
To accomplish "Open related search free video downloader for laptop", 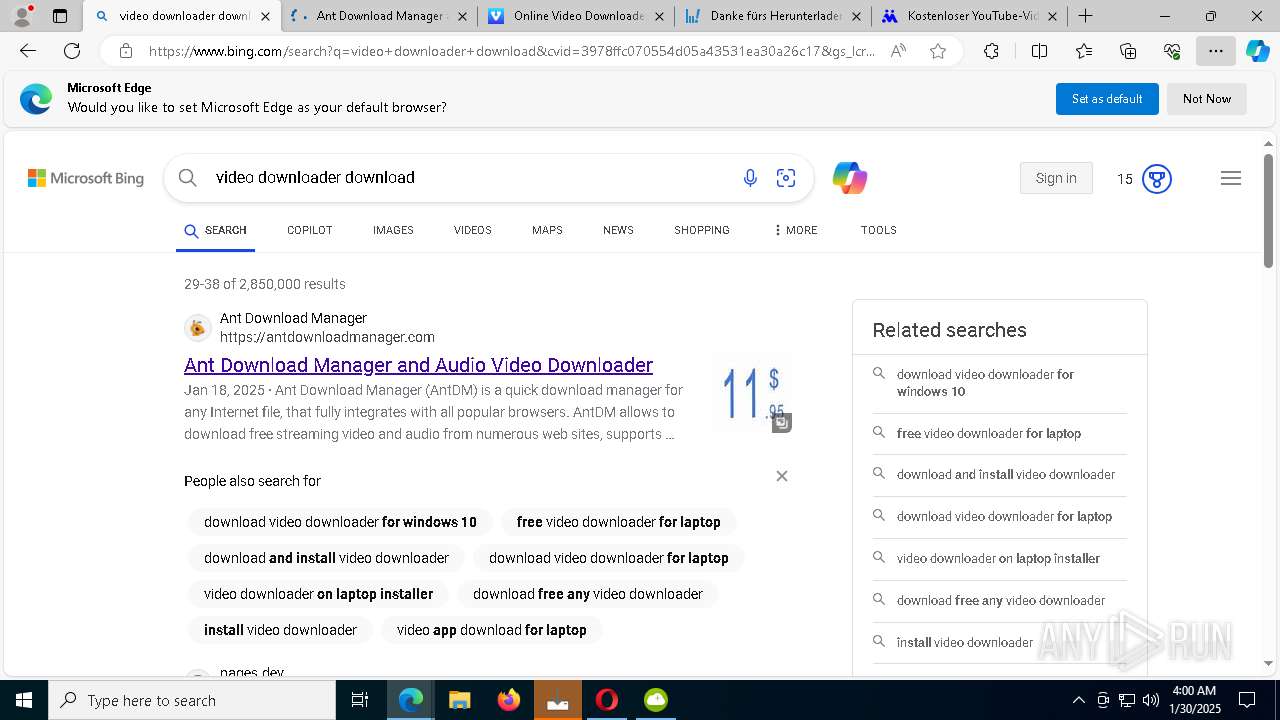I will tap(999, 434).
